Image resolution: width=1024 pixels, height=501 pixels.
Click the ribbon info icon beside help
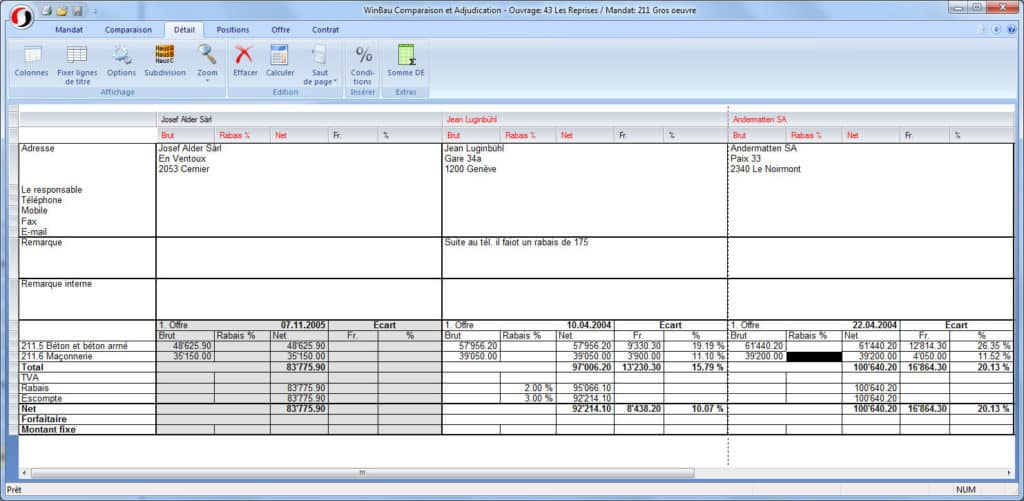click(x=996, y=29)
